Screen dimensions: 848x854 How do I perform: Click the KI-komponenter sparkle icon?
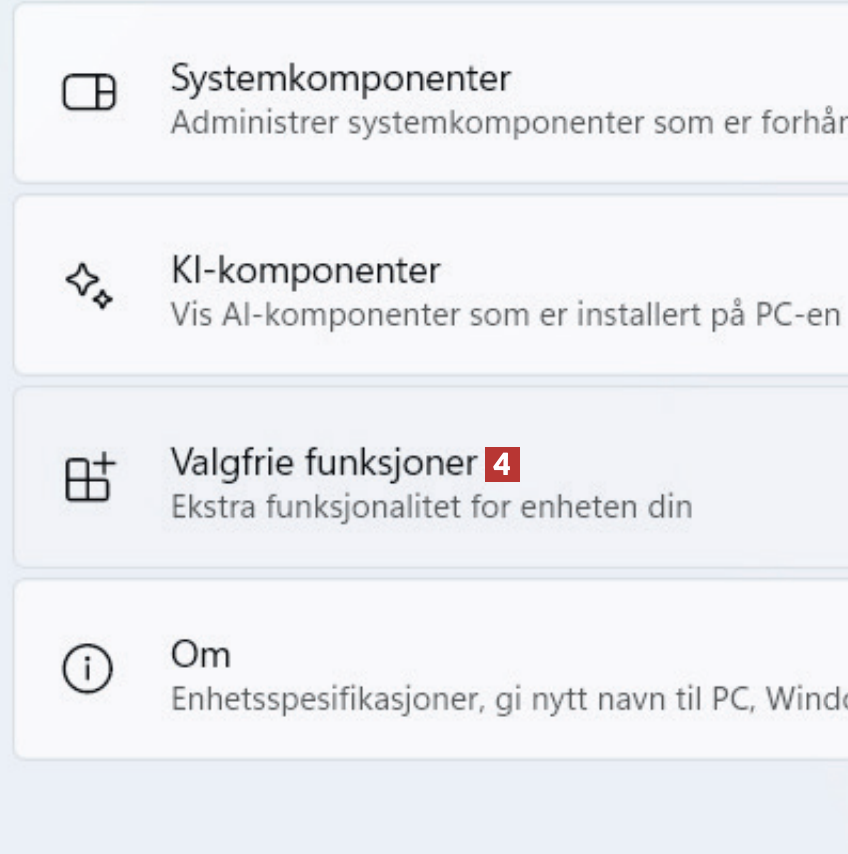89,285
